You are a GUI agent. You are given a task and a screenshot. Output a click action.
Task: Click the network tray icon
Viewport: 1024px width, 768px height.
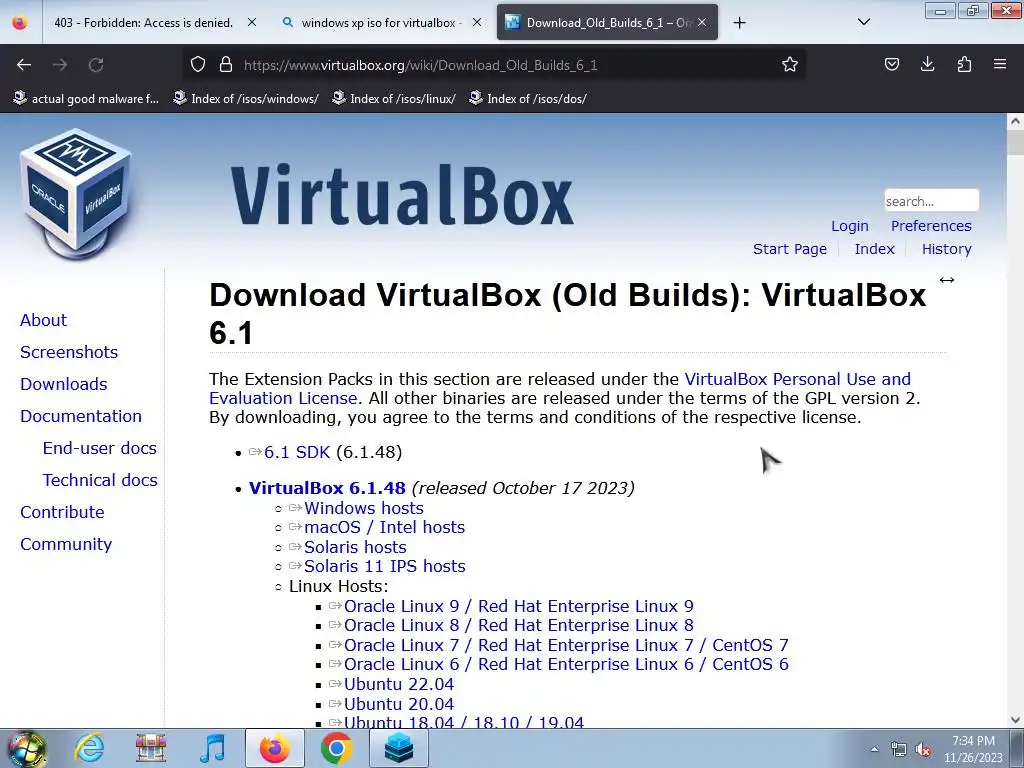tap(899, 750)
